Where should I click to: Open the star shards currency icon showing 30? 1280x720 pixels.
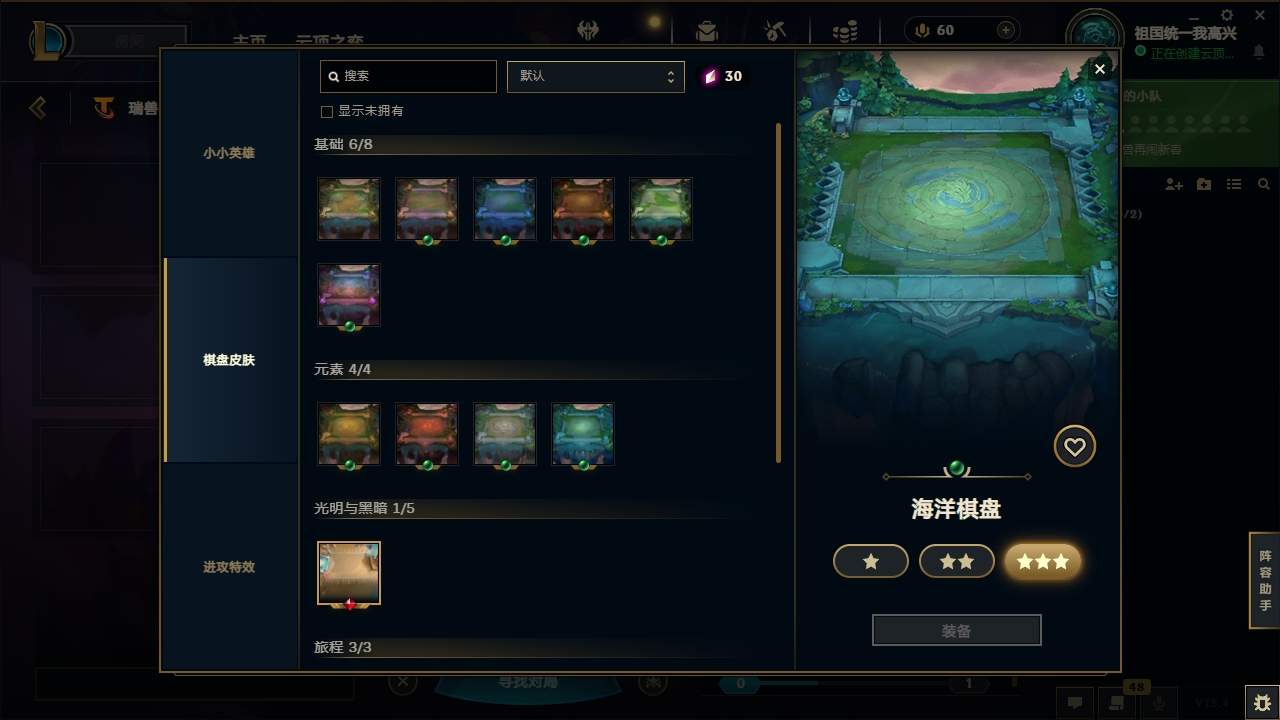click(711, 76)
